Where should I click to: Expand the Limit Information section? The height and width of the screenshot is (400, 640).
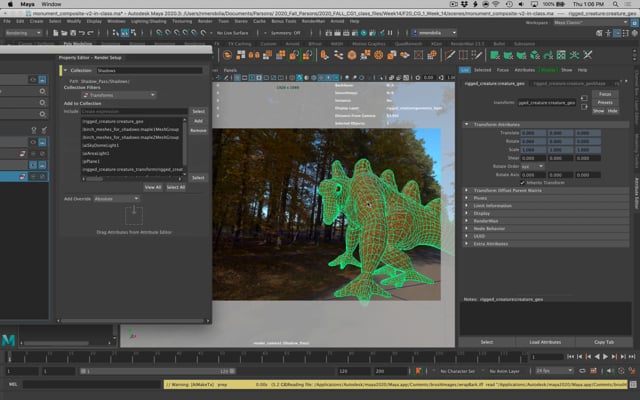(x=467, y=206)
